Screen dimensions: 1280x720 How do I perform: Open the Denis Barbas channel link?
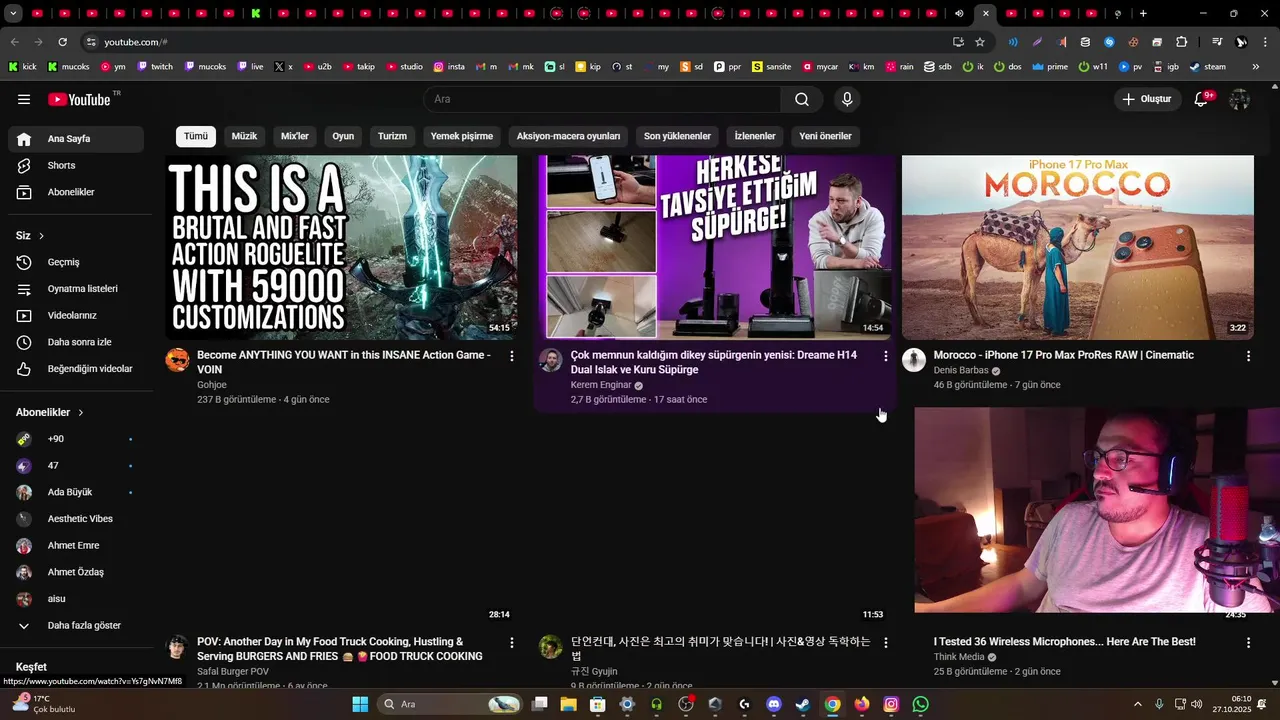961,370
